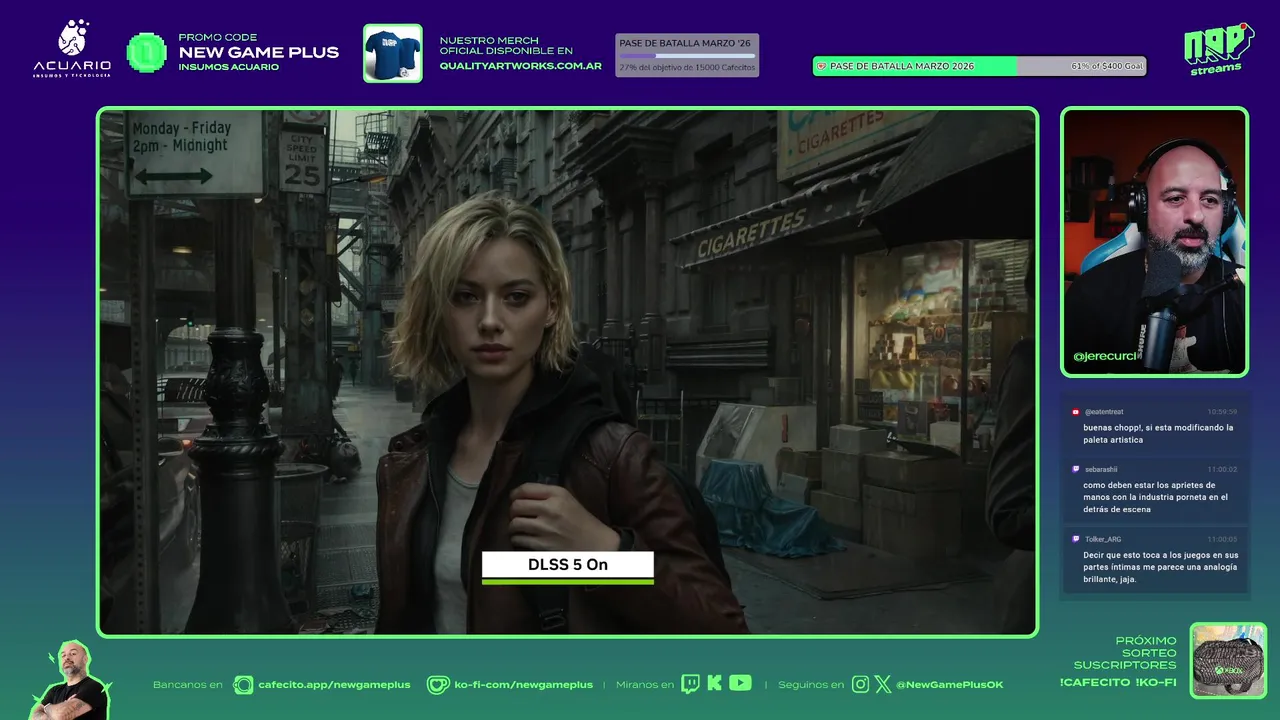Click the streamer avatar in bottom-left corner

tap(72, 680)
